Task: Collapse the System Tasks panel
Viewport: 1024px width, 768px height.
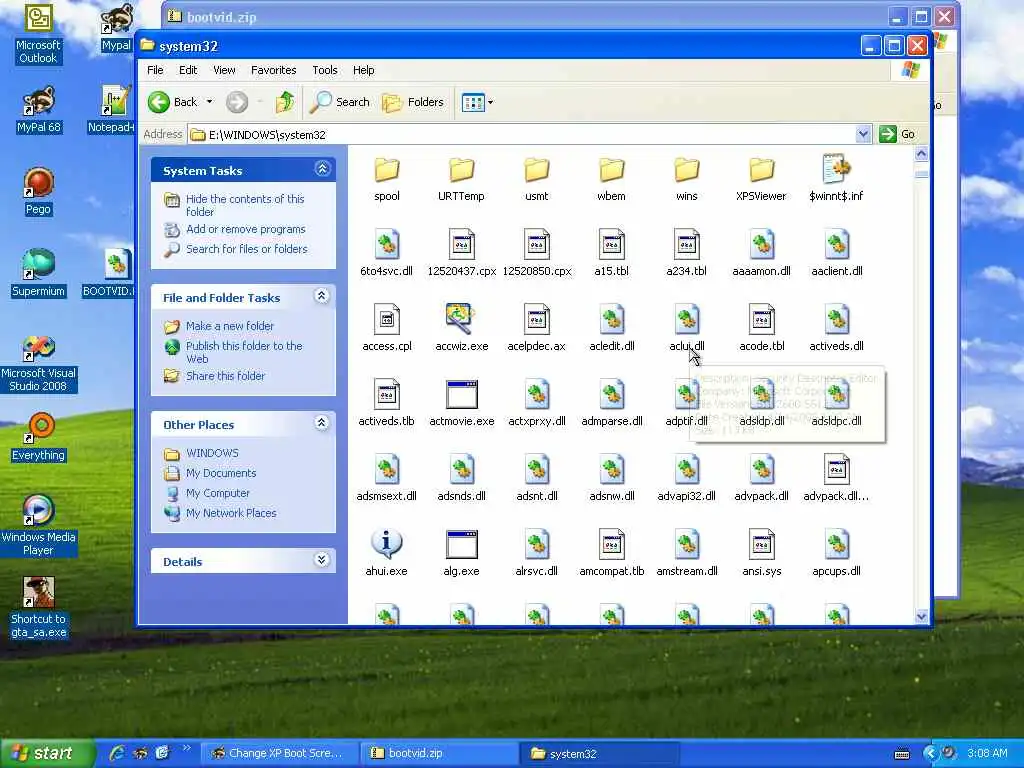Action: point(322,169)
